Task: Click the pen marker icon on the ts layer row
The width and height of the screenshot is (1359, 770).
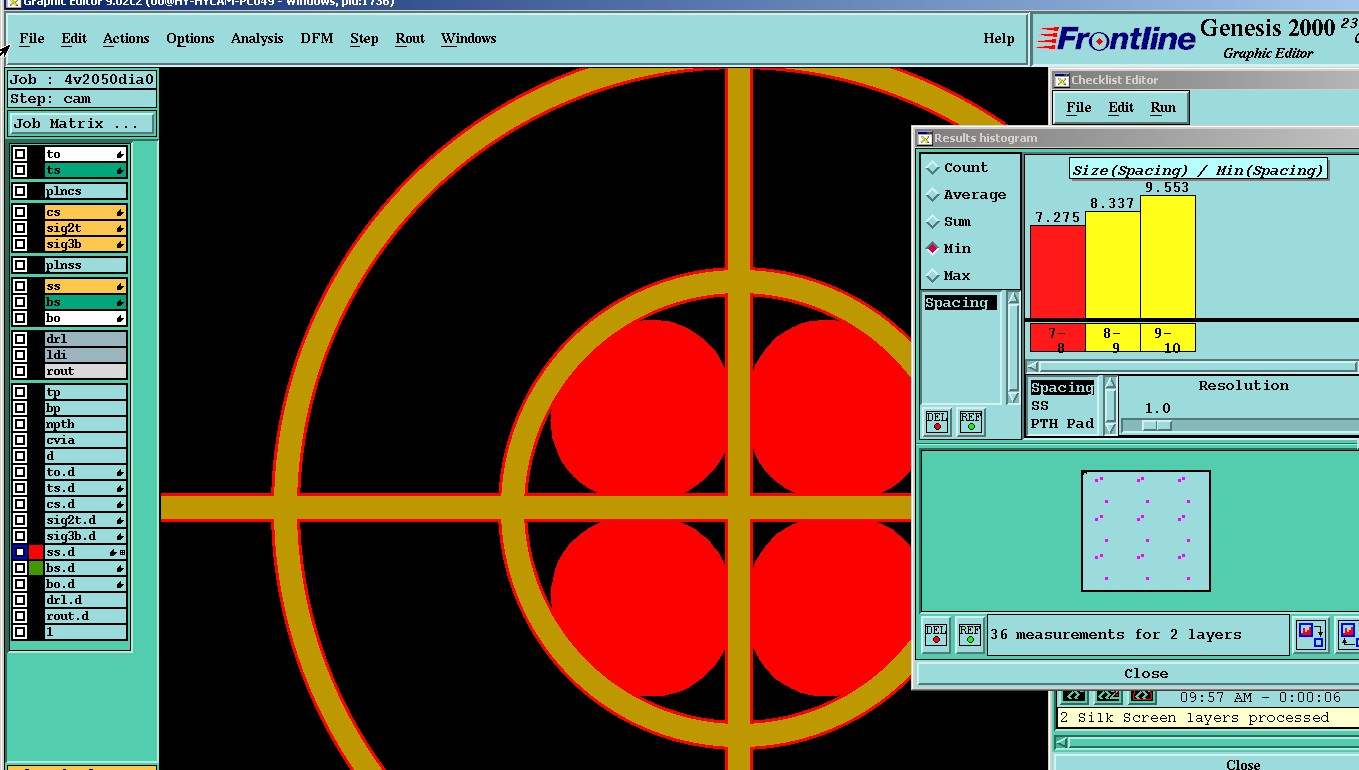Action: [x=120, y=170]
